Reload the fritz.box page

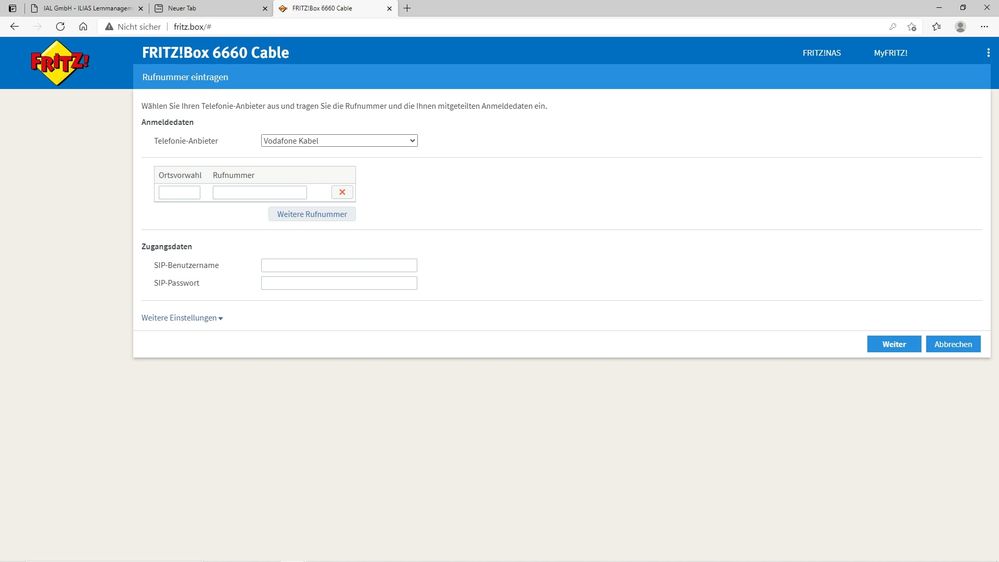(x=60, y=27)
